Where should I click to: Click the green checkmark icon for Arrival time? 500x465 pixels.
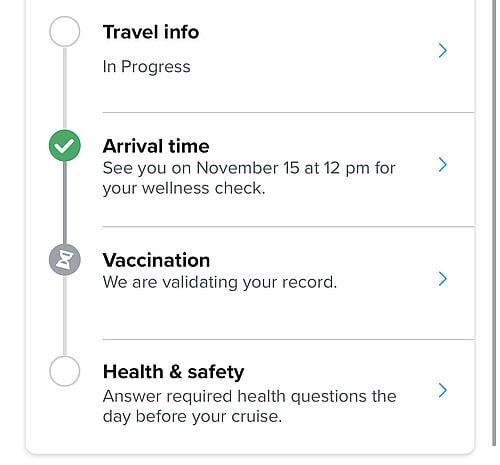(x=65, y=146)
